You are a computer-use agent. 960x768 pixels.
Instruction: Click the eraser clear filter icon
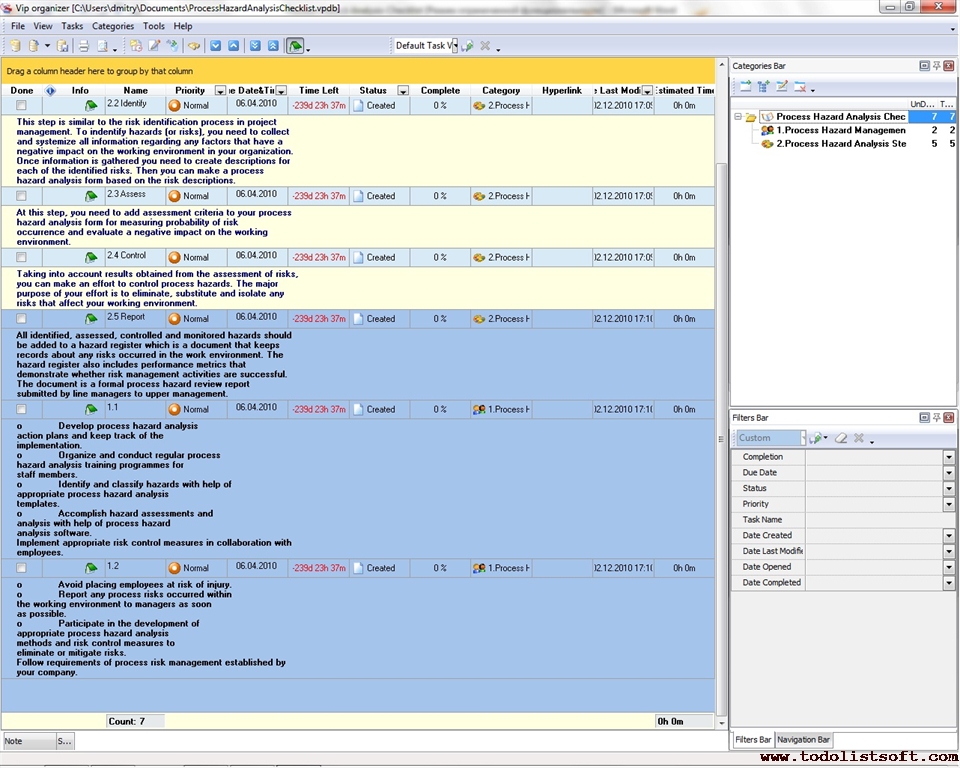click(841, 438)
